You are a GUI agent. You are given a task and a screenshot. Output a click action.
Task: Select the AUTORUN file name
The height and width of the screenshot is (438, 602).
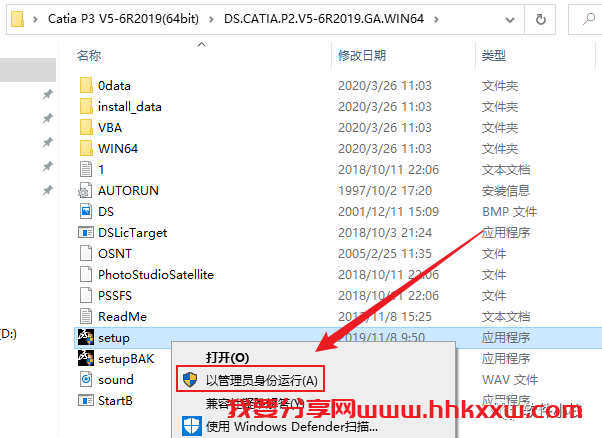coord(128,190)
